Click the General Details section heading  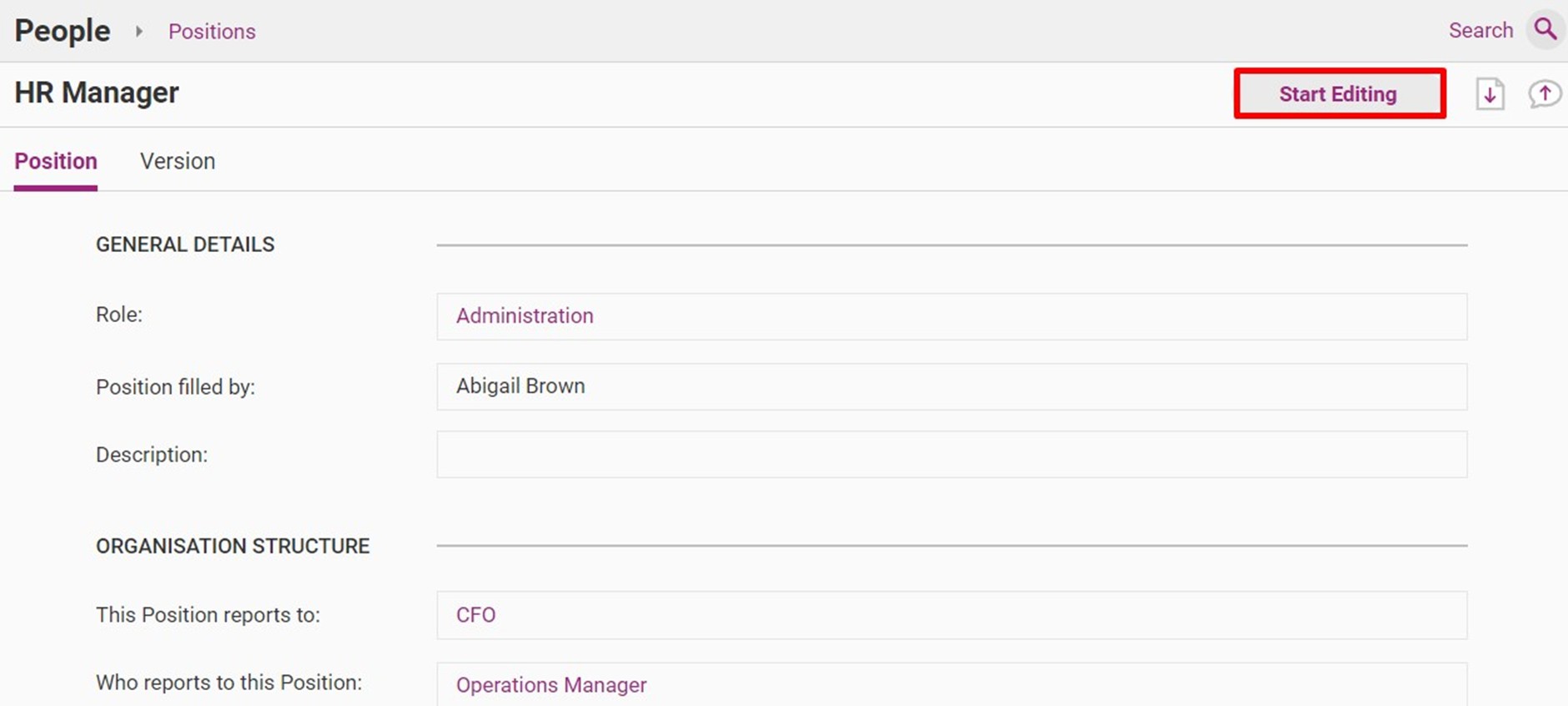click(185, 245)
